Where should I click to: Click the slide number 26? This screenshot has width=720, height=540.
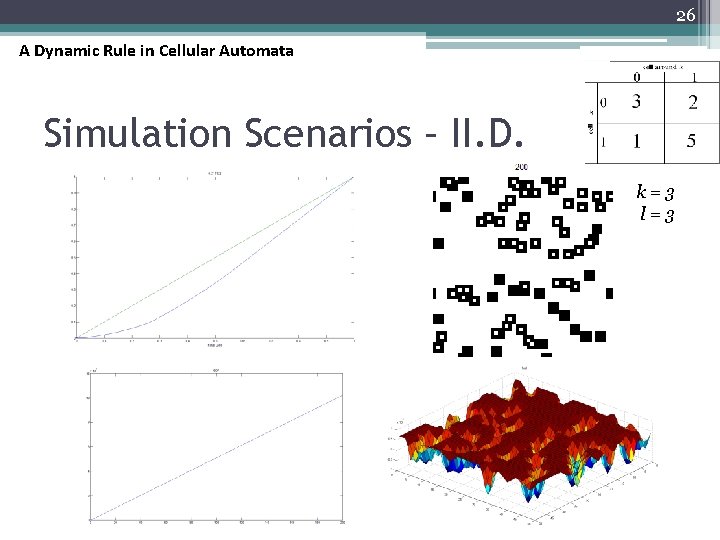tap(686, 15)
